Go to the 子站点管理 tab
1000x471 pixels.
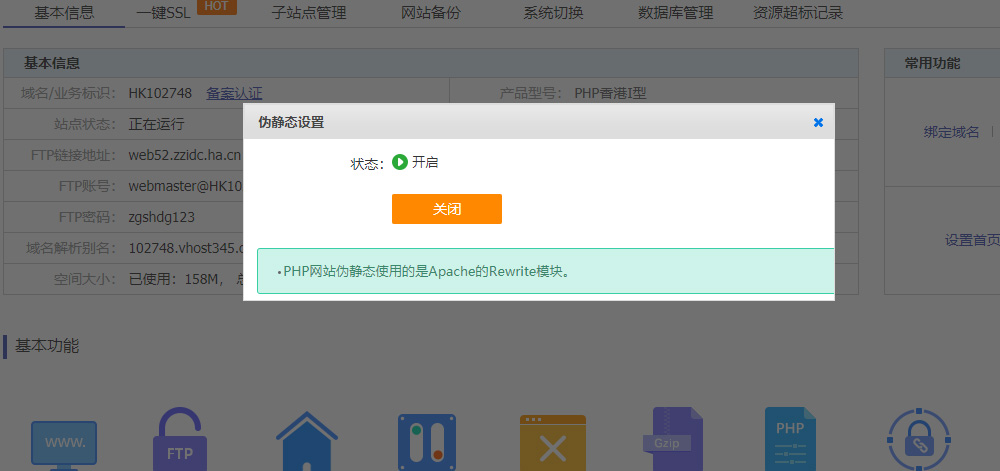tap(309, 13)
